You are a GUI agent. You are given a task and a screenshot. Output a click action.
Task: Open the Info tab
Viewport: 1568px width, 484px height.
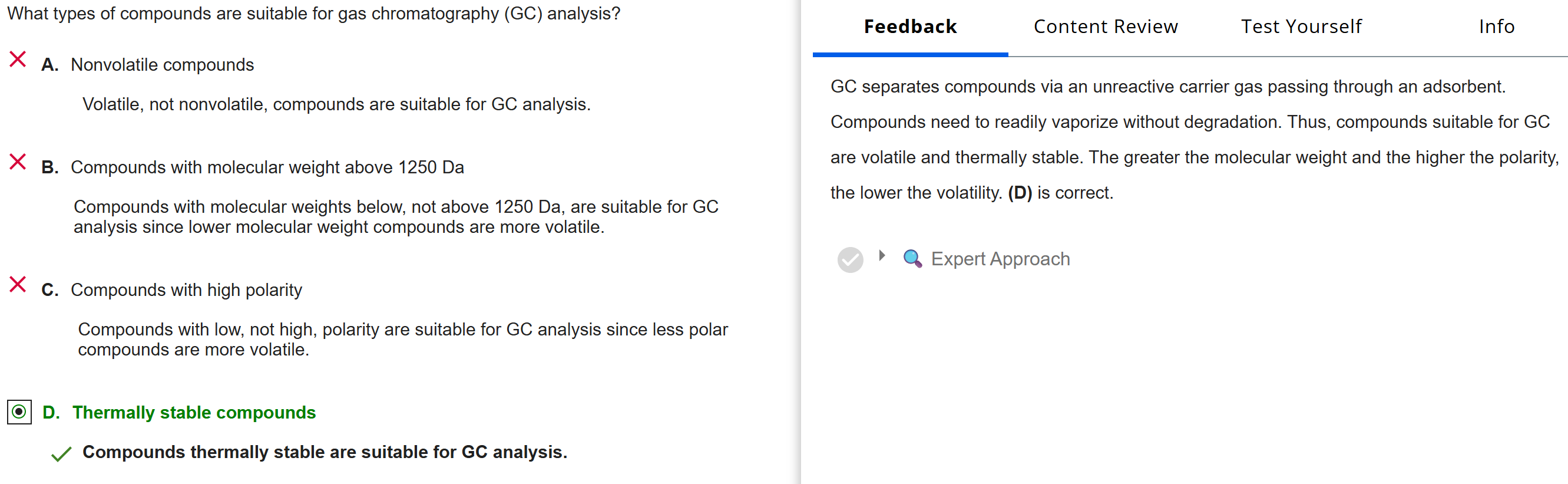[x=1497, y=27]
